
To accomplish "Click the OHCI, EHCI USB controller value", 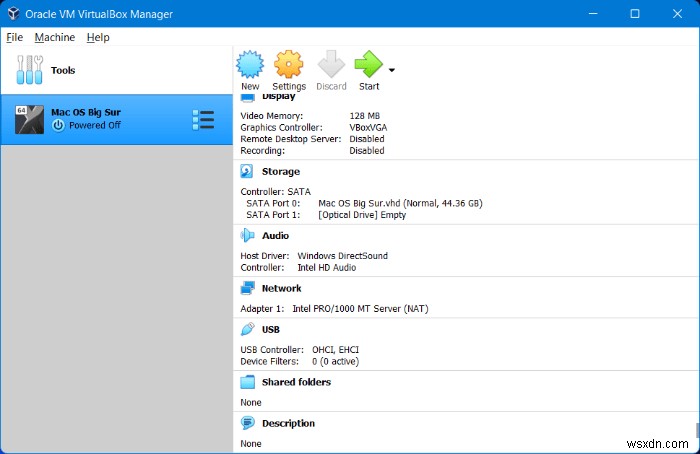I will click(x=335, y=350).
